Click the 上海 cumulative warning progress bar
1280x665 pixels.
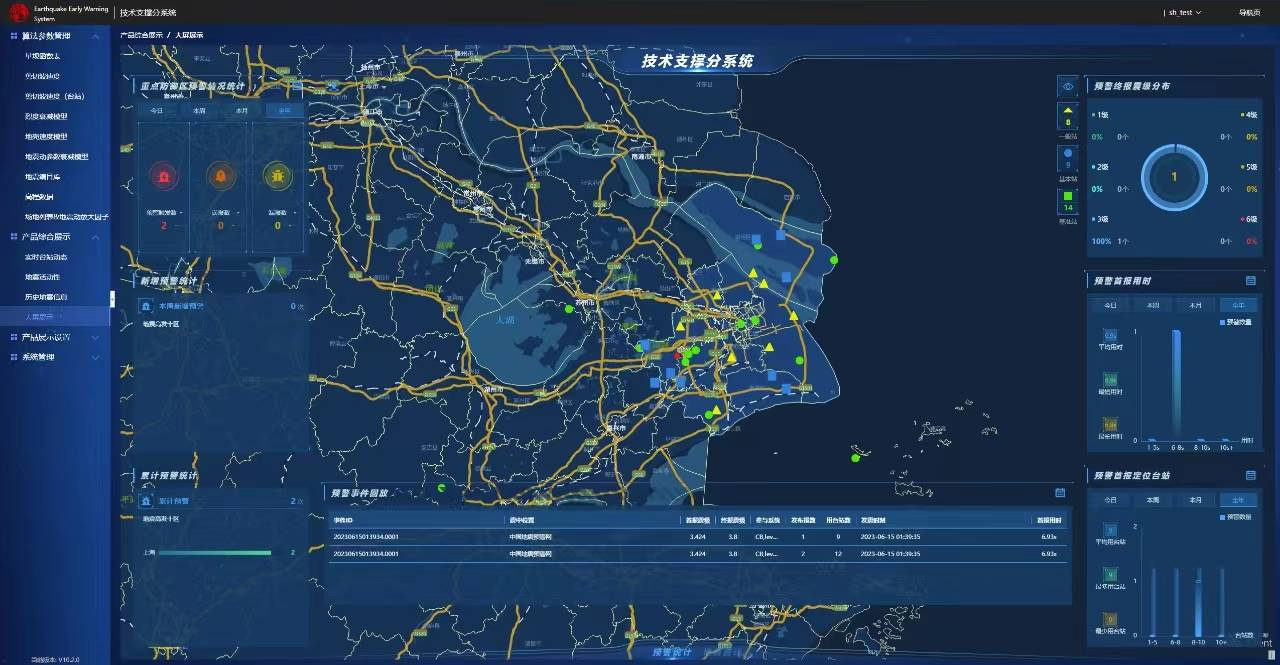coord(215,552)
